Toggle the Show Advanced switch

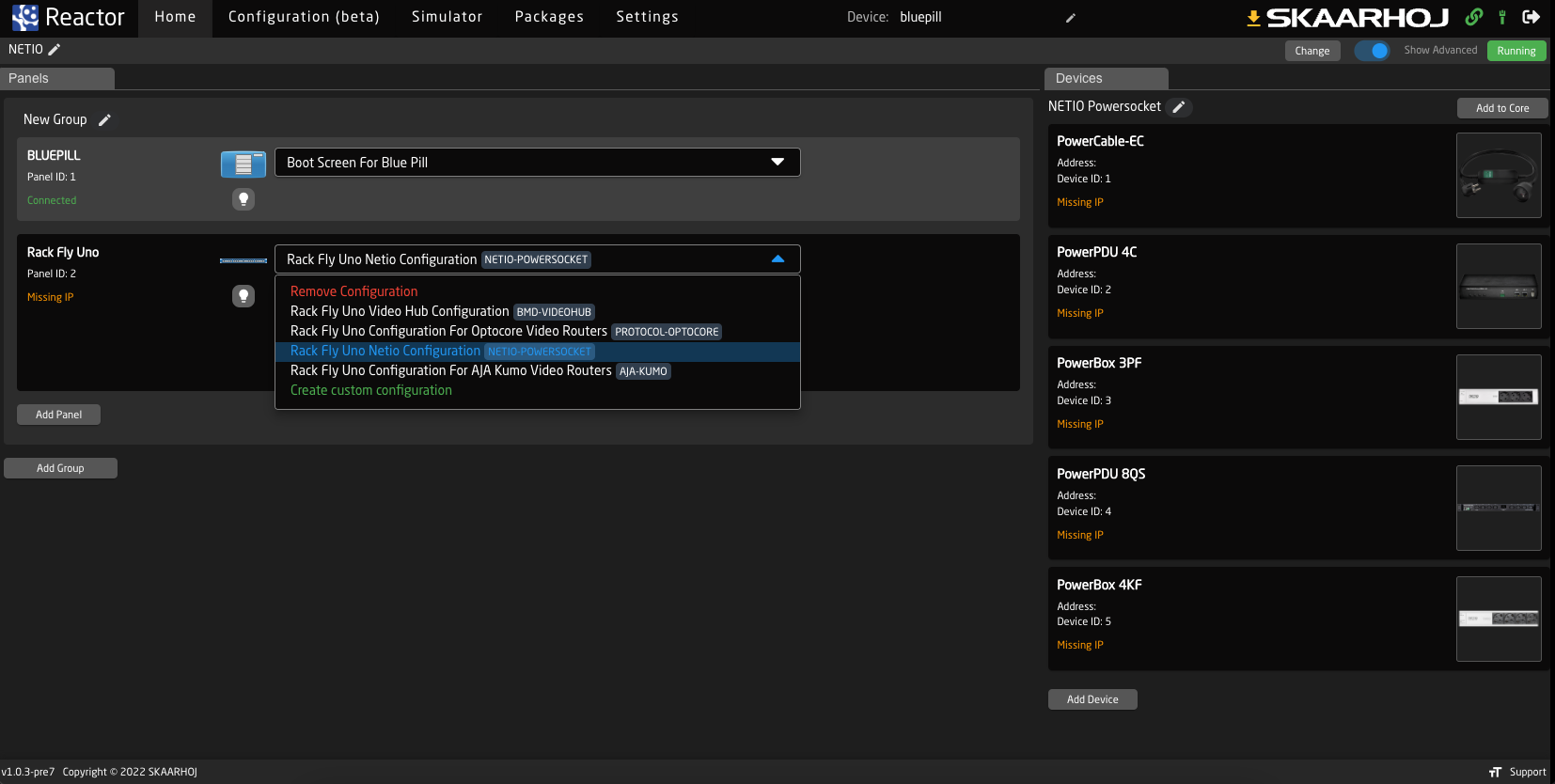click(x=1373, y=51)
